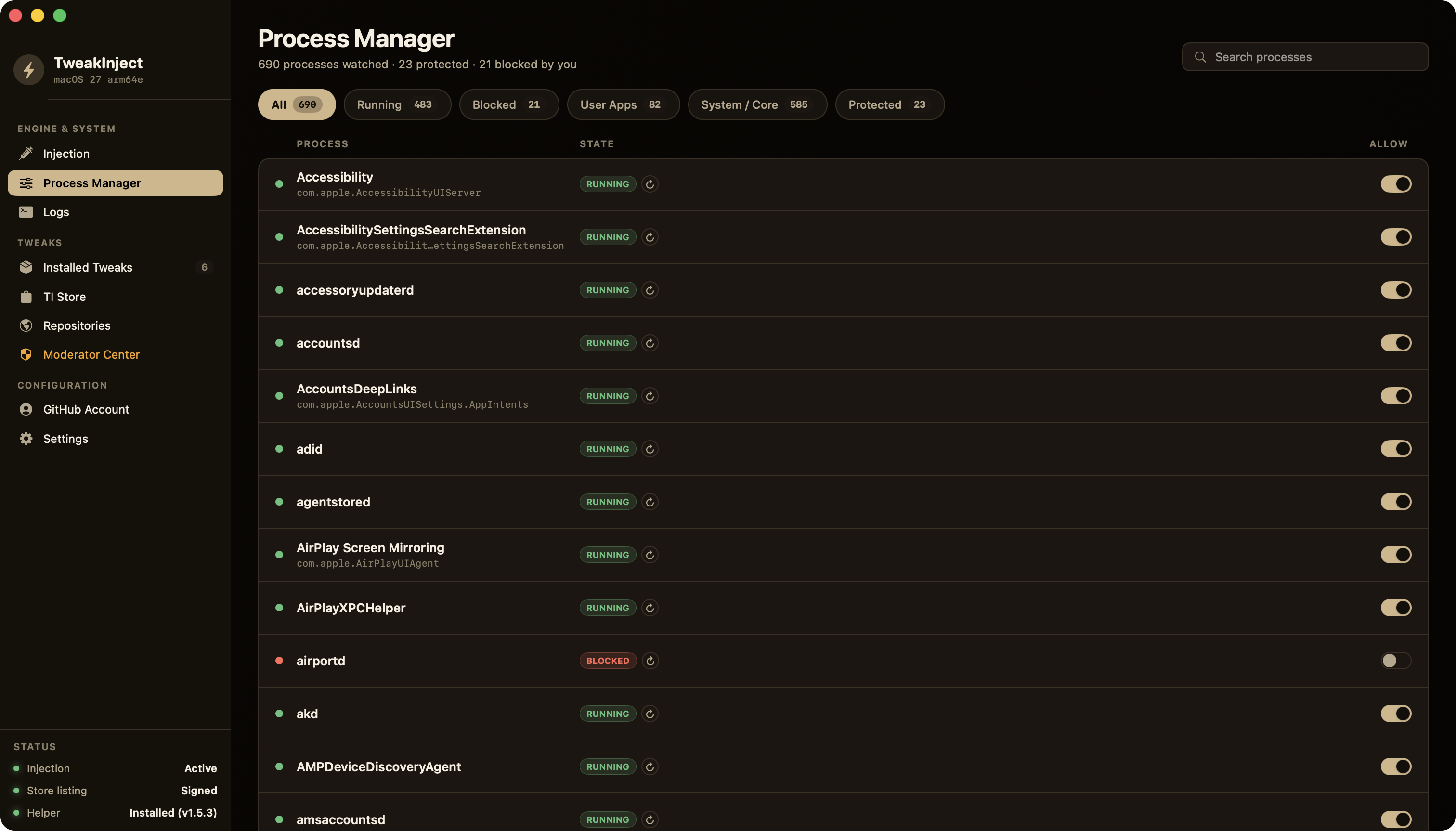The image size is (1456, 831).
Task: Restart AirPlay Screen Mirroring process
Action: [x=650, y=555]
